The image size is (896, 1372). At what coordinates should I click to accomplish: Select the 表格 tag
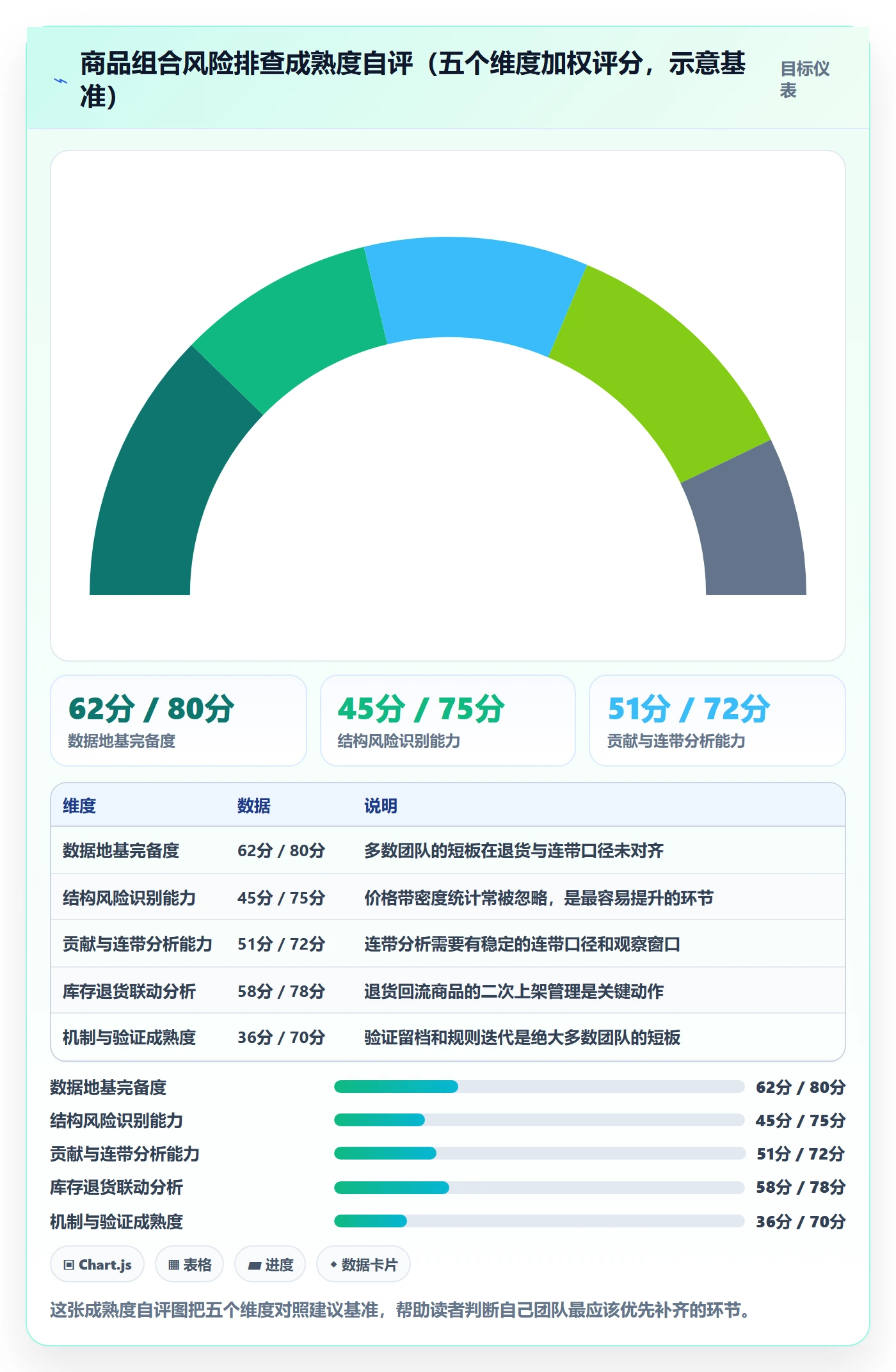click(189, 1264)
